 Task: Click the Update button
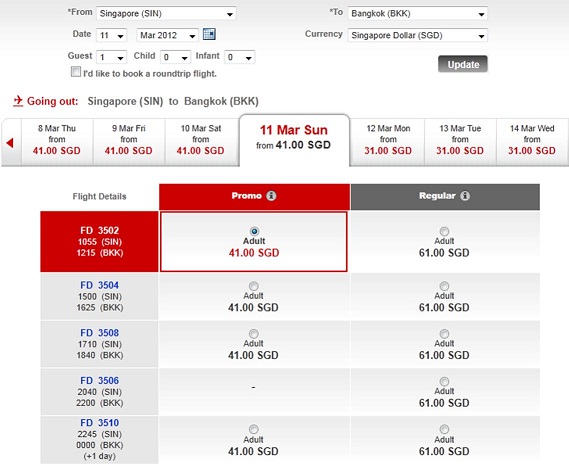[463, 64]
